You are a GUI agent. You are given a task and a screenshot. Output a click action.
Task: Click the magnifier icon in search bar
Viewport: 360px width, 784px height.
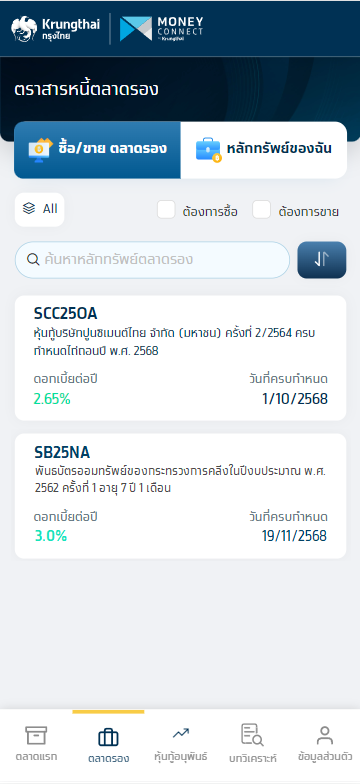(33, 260)
